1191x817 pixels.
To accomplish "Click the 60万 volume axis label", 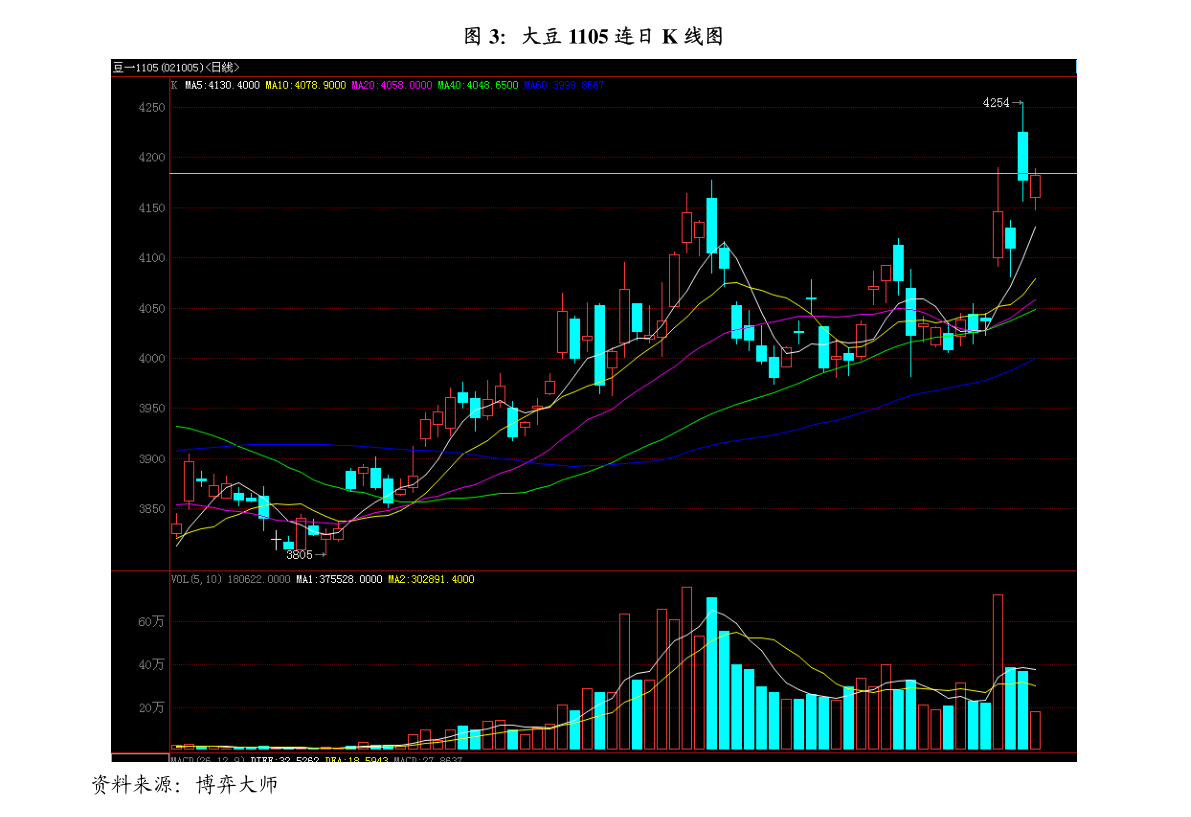I will (151, 622).
